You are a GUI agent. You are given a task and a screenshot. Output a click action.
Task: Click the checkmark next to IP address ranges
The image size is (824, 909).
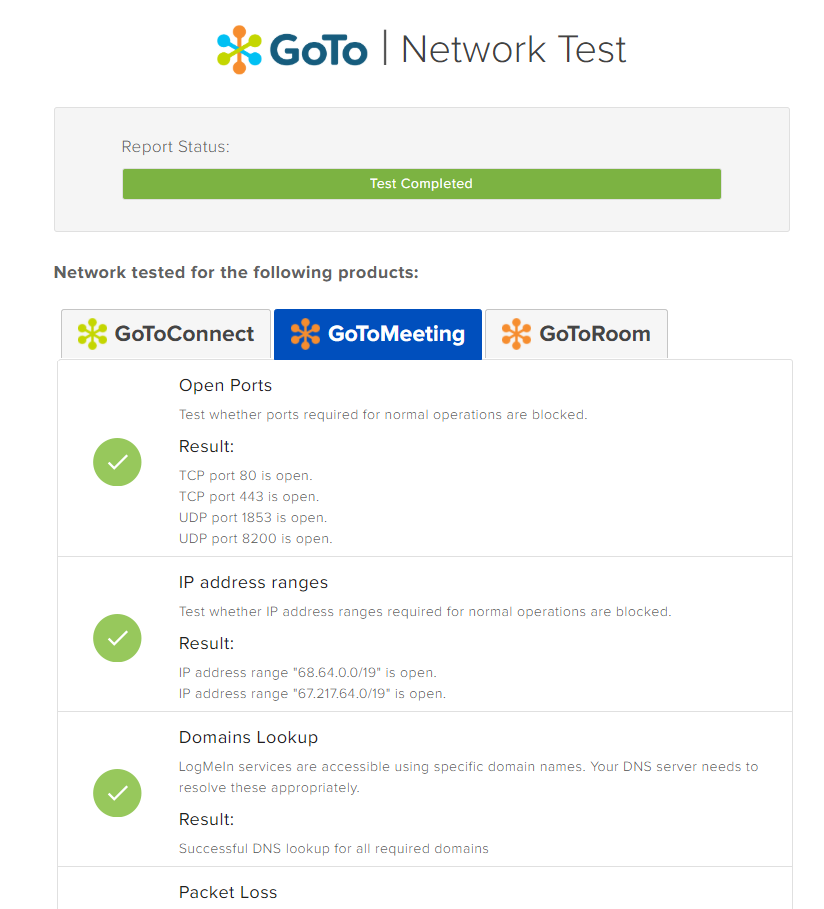click(x=117, y=638)
